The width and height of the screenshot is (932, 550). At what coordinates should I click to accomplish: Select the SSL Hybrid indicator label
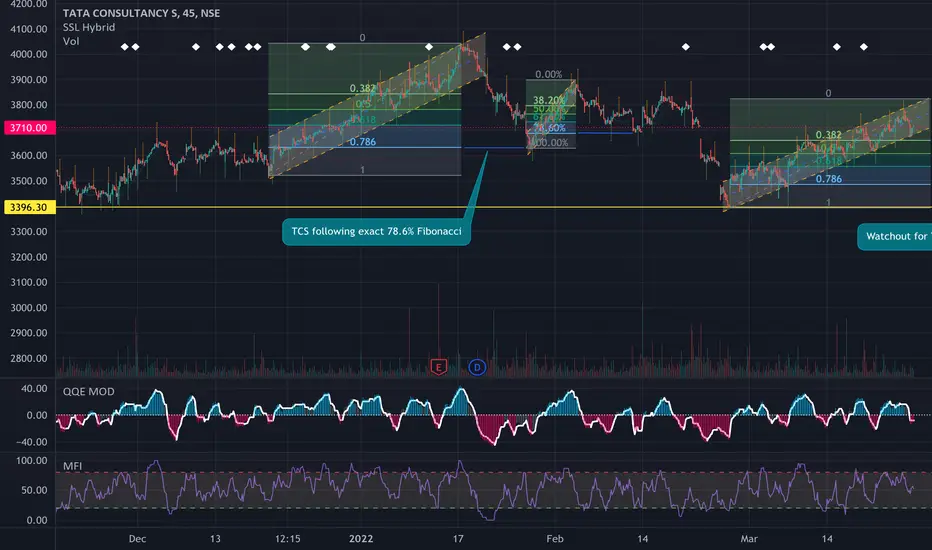tap(89, 27)
